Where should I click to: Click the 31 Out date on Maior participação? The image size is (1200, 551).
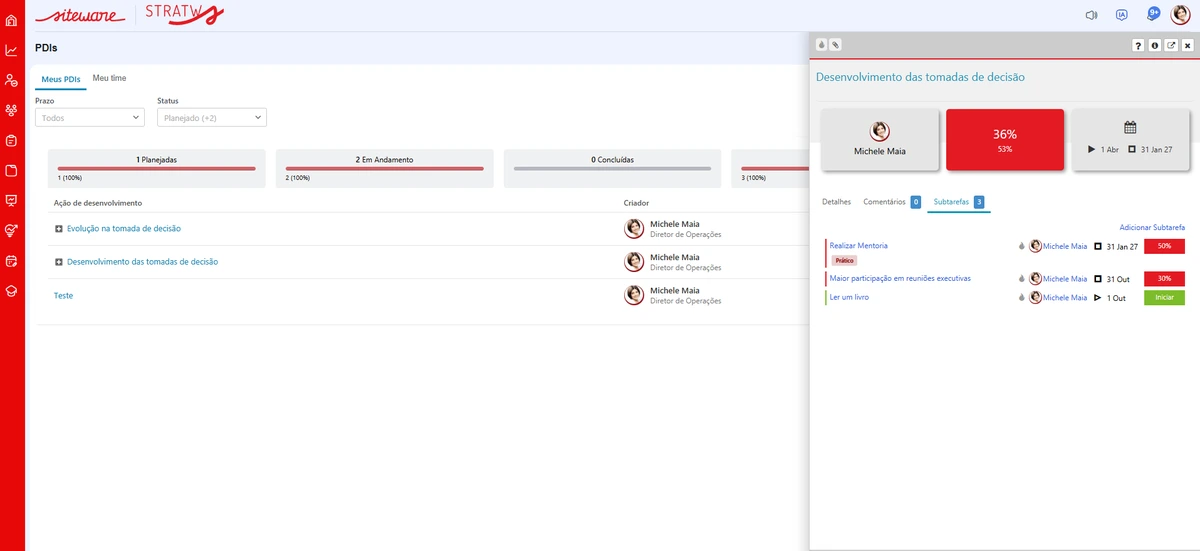click(1118, 279)
